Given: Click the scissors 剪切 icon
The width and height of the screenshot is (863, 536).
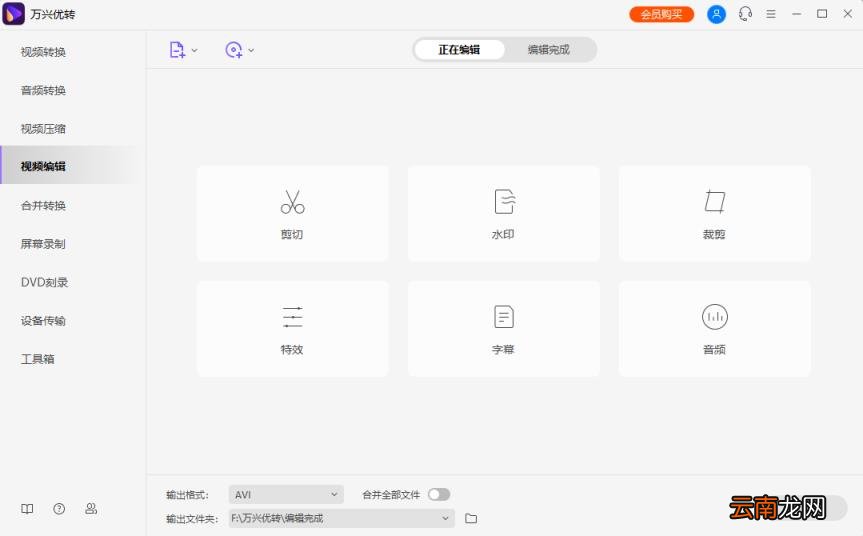Looking at the screenshot, I should 292,202.
